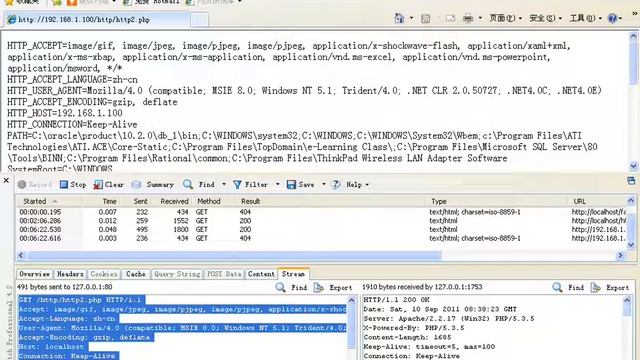Open the Home button dropdown arrow
Image resolution: width=640 pixels, height=360 pixels.
point(411,18)
